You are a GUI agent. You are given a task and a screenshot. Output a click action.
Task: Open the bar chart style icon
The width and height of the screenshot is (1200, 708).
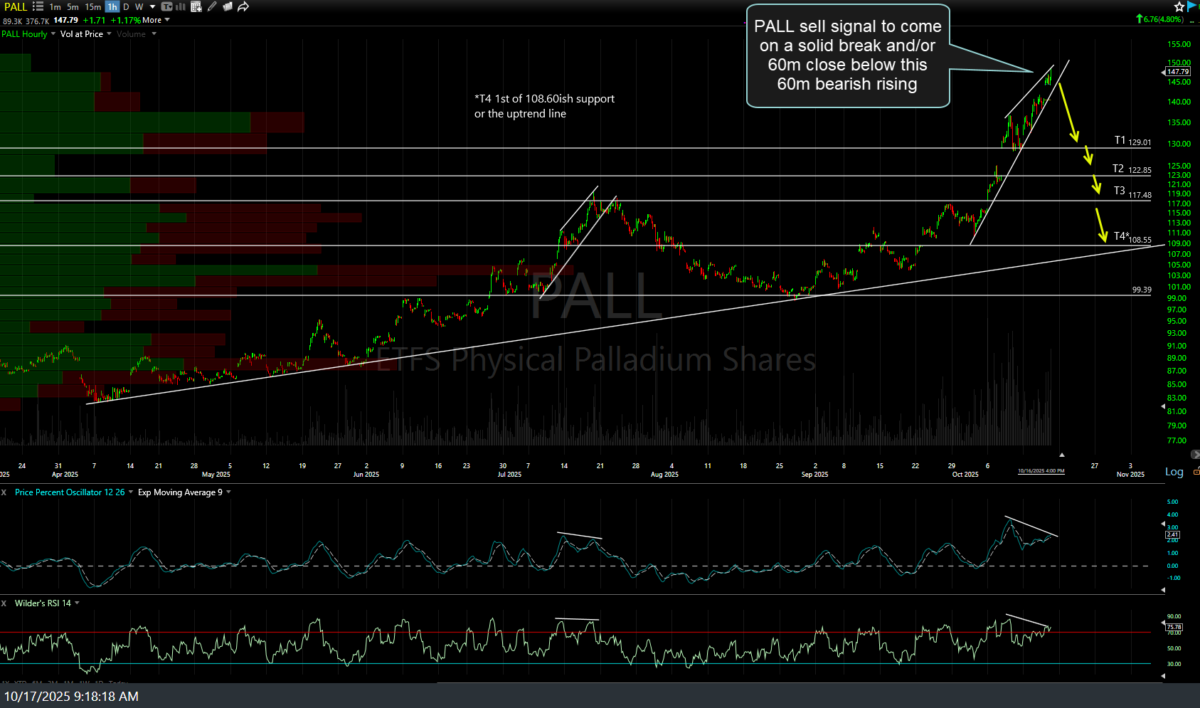[x=180, y=7]
